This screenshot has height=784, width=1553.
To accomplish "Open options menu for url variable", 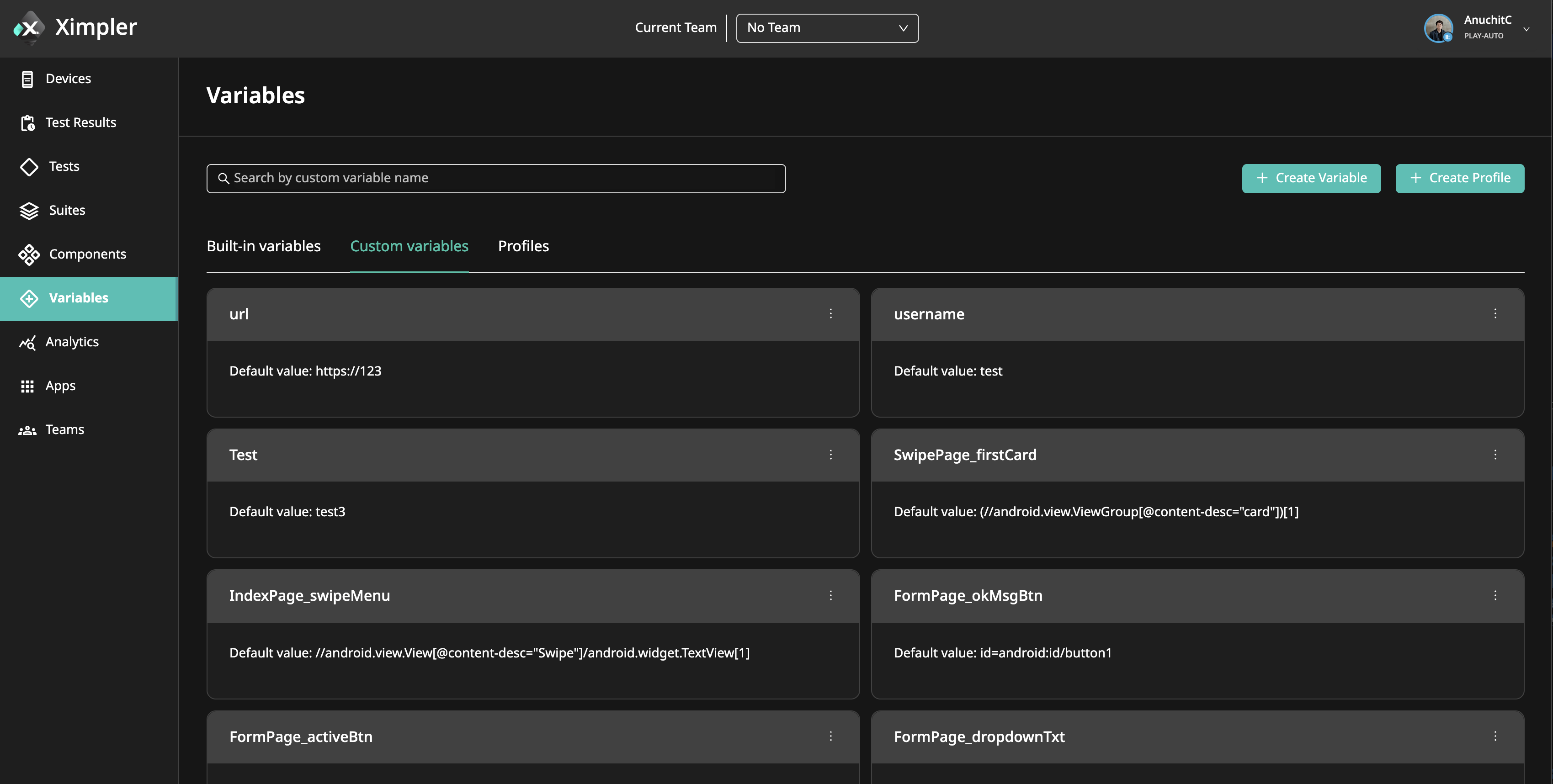I will (x=830, y=313).
